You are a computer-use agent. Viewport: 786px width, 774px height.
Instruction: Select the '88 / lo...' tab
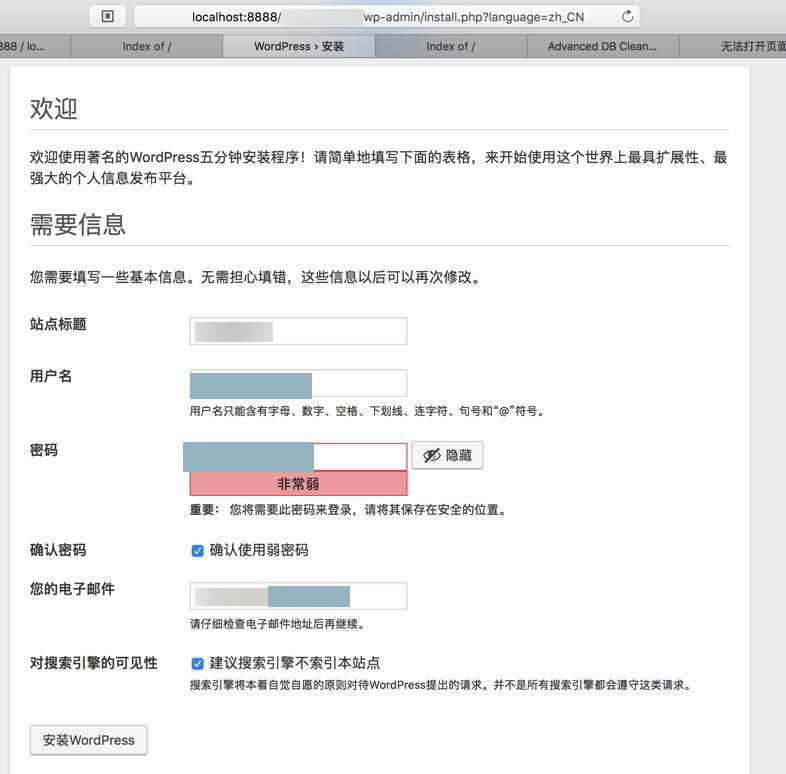click(34, 46)
